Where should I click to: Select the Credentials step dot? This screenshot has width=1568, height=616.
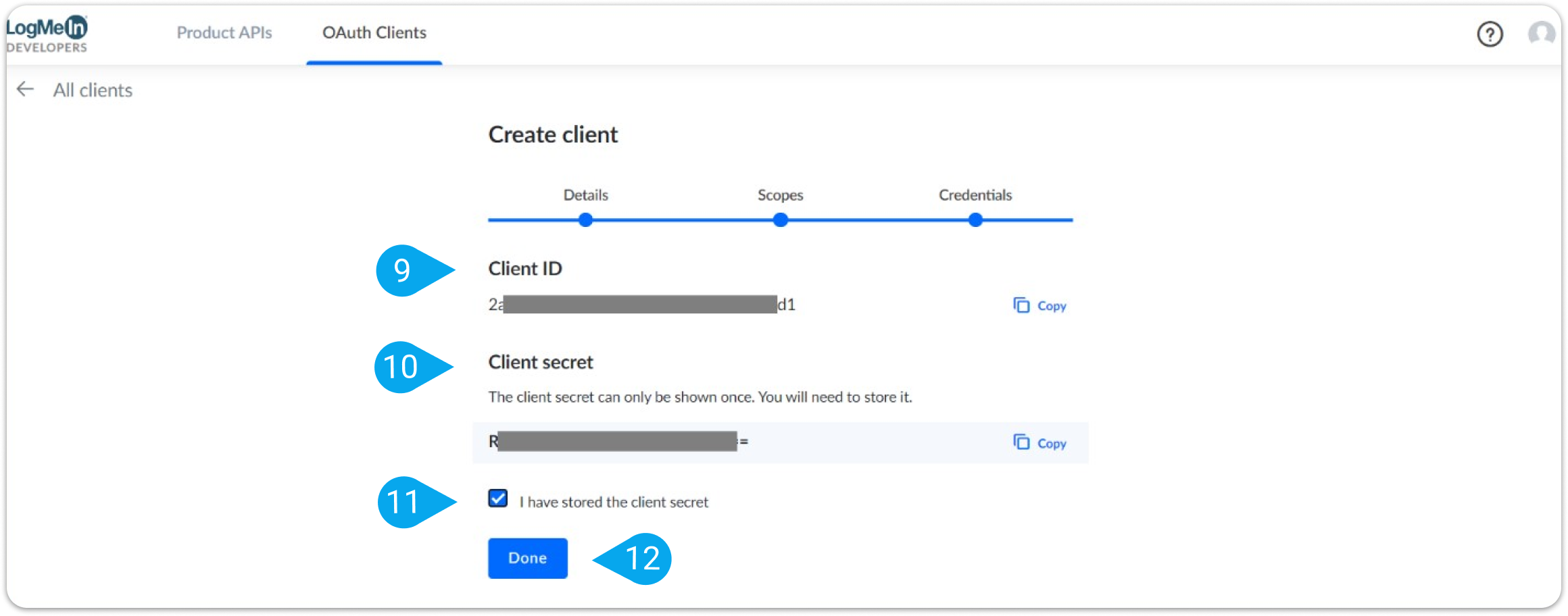[x=975, y=220]
